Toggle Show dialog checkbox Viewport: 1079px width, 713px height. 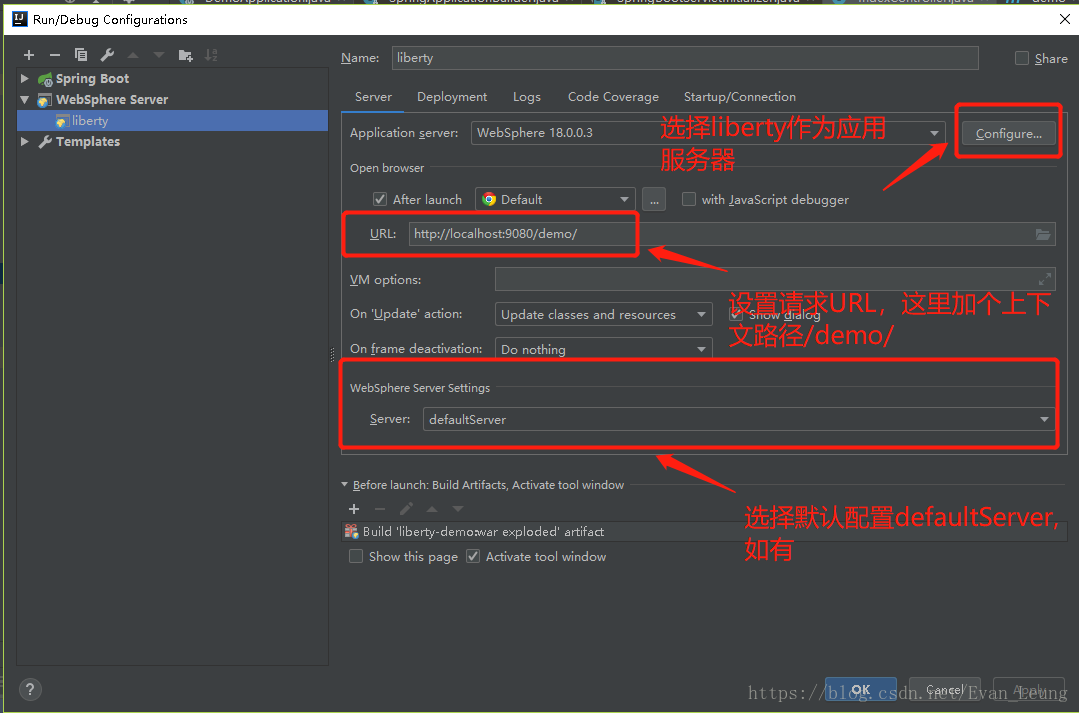tap(736, 315)
